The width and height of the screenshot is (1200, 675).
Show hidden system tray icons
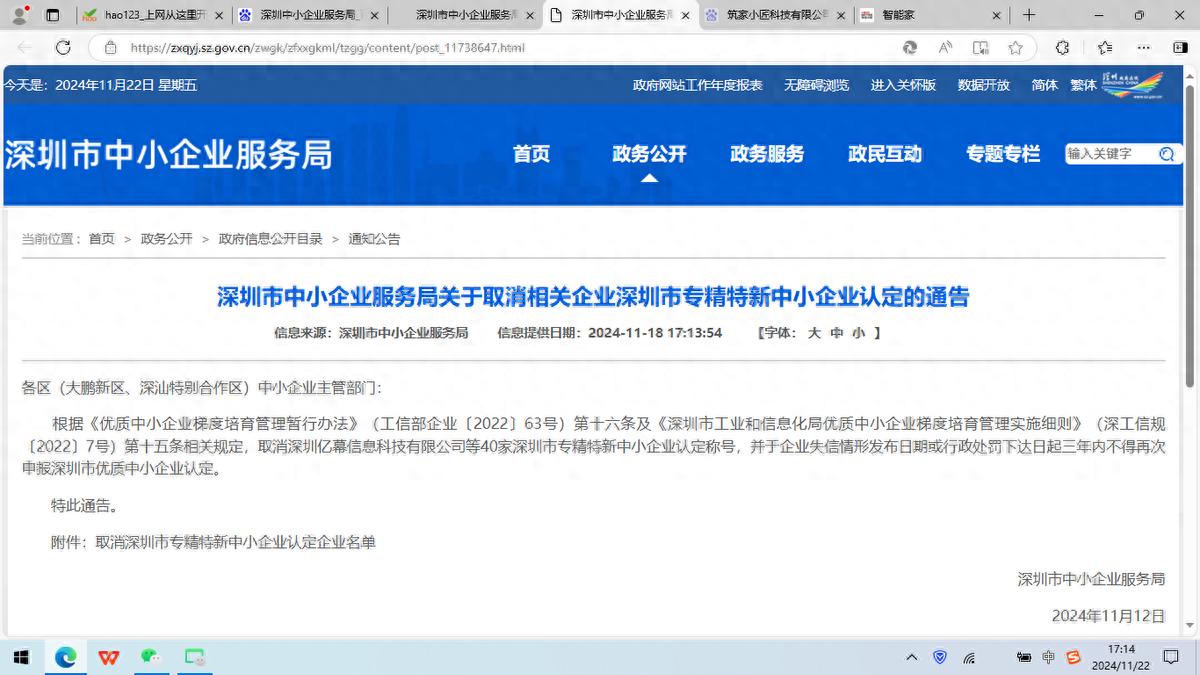click(911, 657)
